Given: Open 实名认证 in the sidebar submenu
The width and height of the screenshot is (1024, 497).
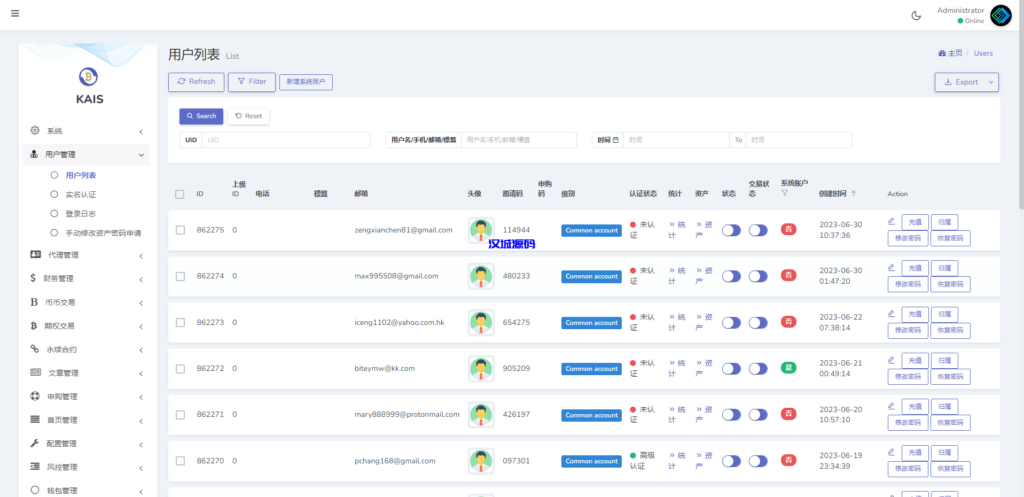Looking at the screenshot, I should (x=80, y=194).
